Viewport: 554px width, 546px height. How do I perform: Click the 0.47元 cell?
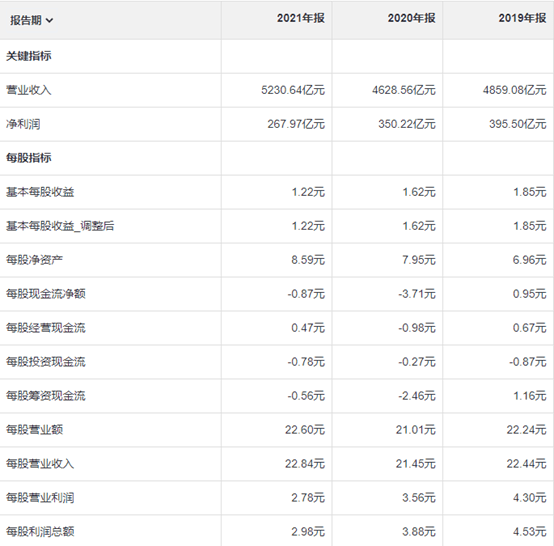[308, 328]
